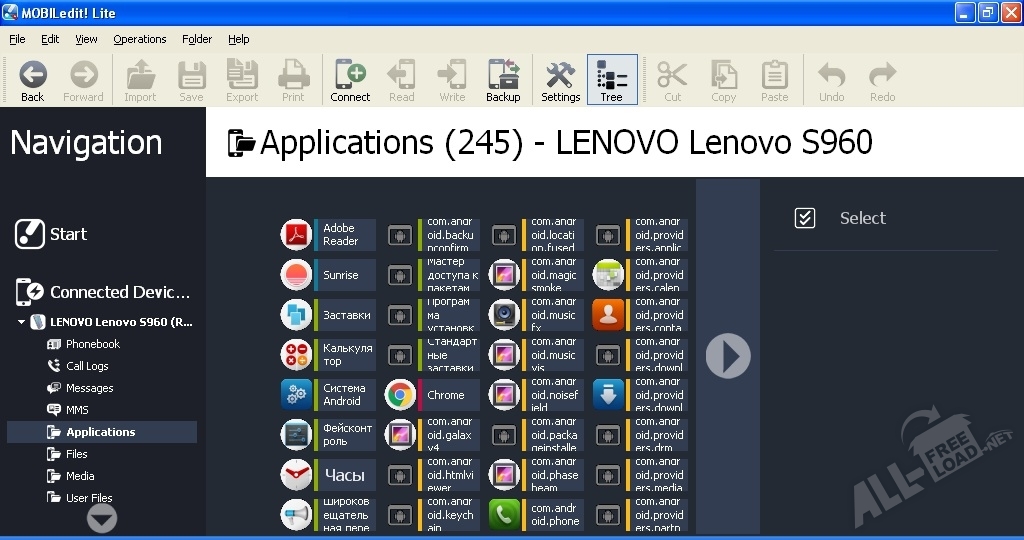Select the Adobe Reader app icon
This screenshot has width=1024, height=540.
[296, 235]
